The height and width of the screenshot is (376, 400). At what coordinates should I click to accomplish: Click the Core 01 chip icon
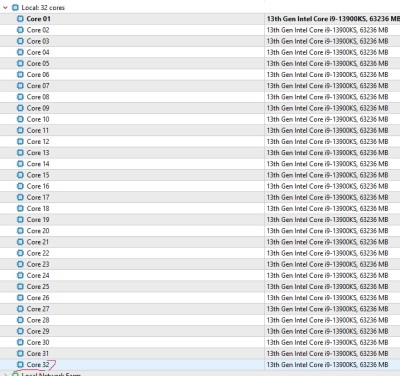20,19
